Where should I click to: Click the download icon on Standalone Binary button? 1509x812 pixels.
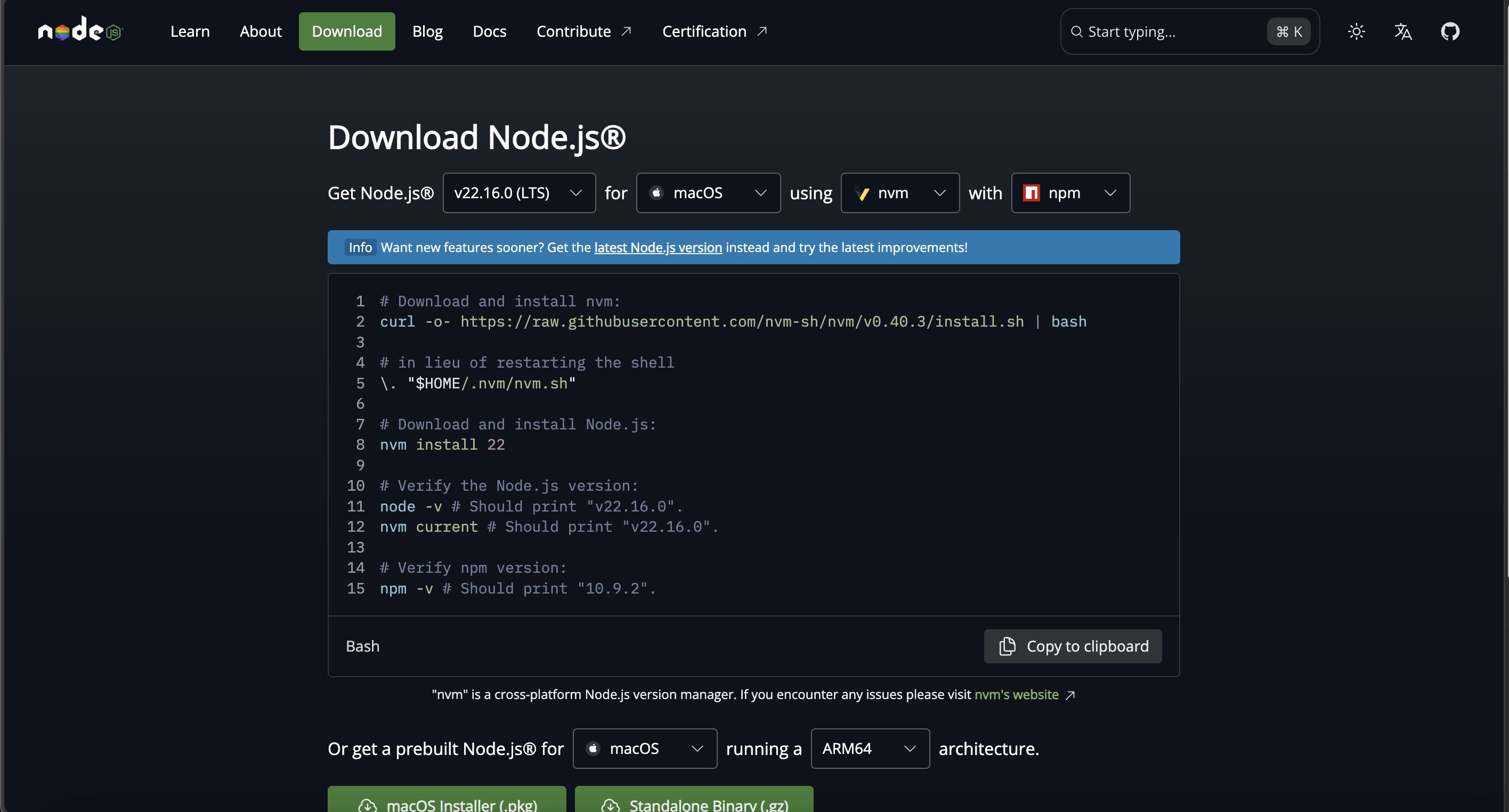[611, 805]
